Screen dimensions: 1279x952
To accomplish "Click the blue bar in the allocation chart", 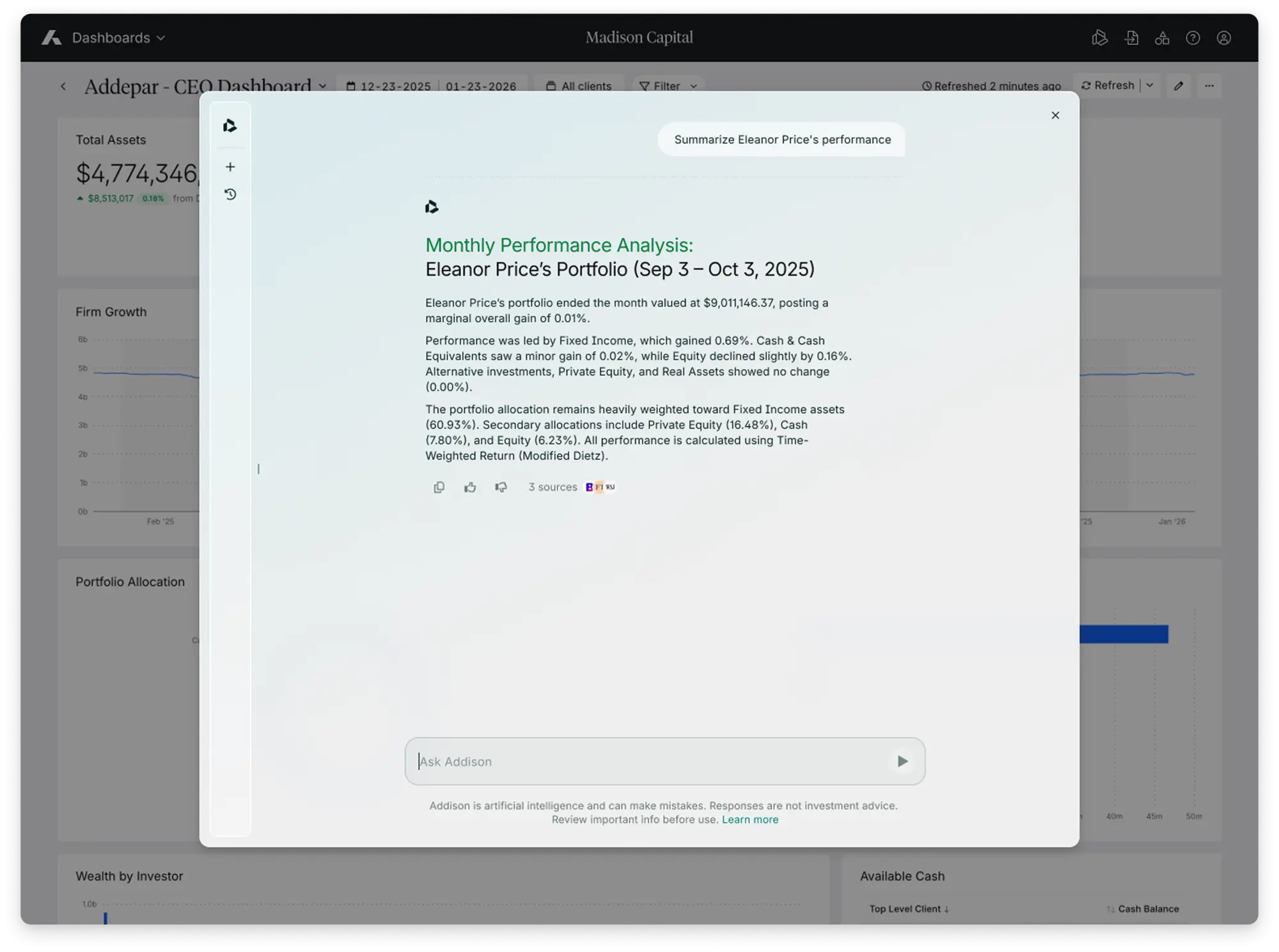I will 1124,634.
